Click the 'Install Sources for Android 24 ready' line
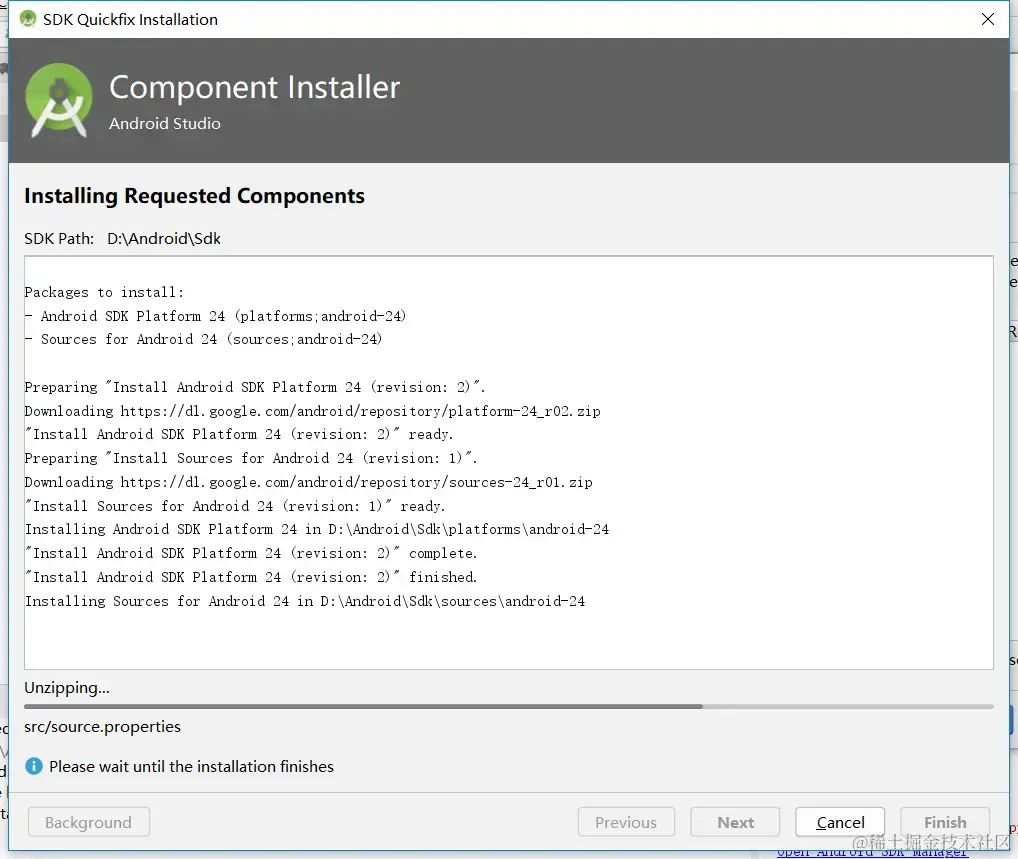 click(235, 506)
